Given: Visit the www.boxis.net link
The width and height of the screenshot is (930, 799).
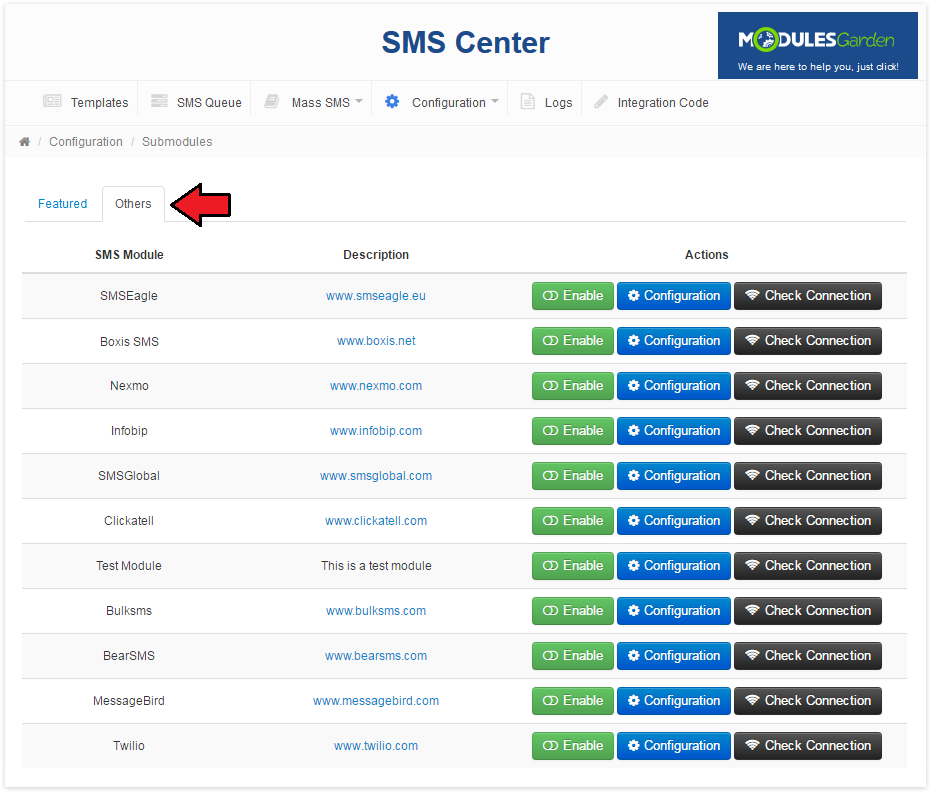Looking at the screenshot, I should pyautogui.click(x=376, y=341).
